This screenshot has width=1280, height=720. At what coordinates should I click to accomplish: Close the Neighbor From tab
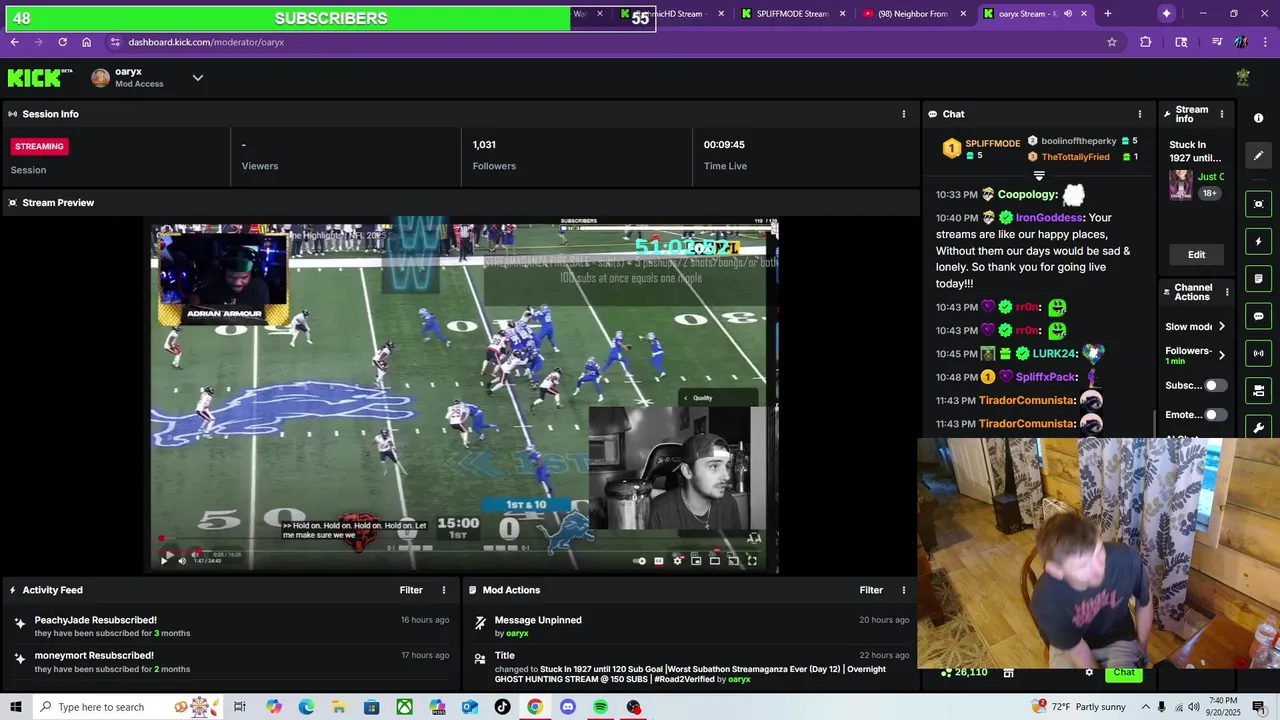coord(963,14)
